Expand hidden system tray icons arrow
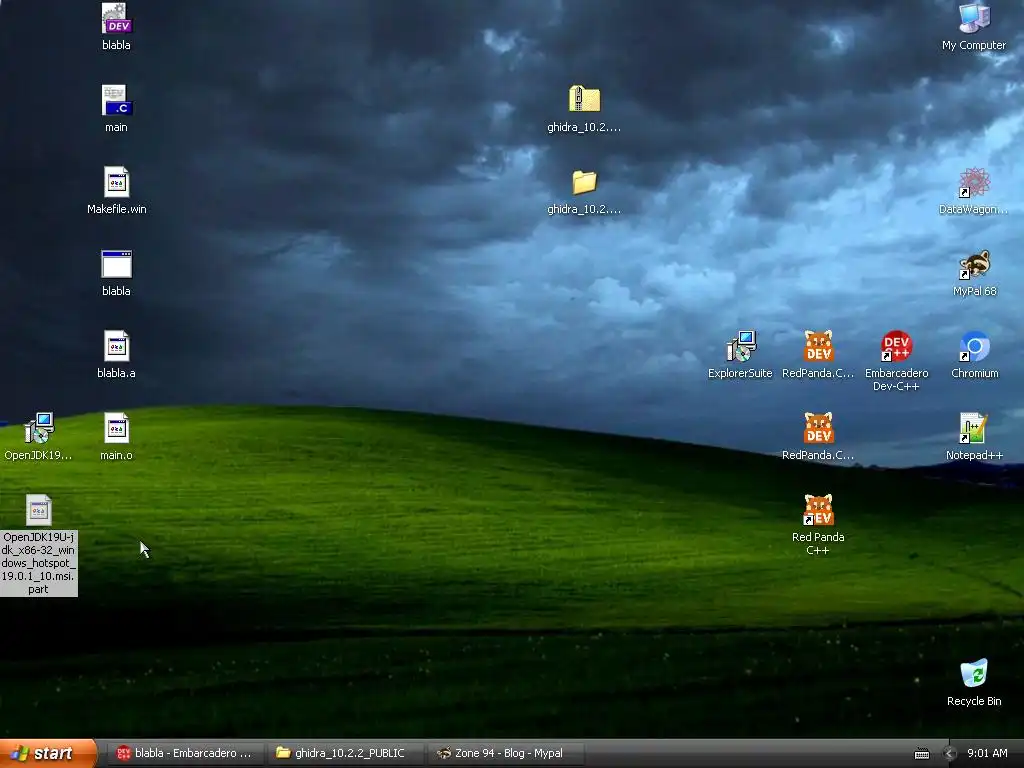 coord(949,754)
